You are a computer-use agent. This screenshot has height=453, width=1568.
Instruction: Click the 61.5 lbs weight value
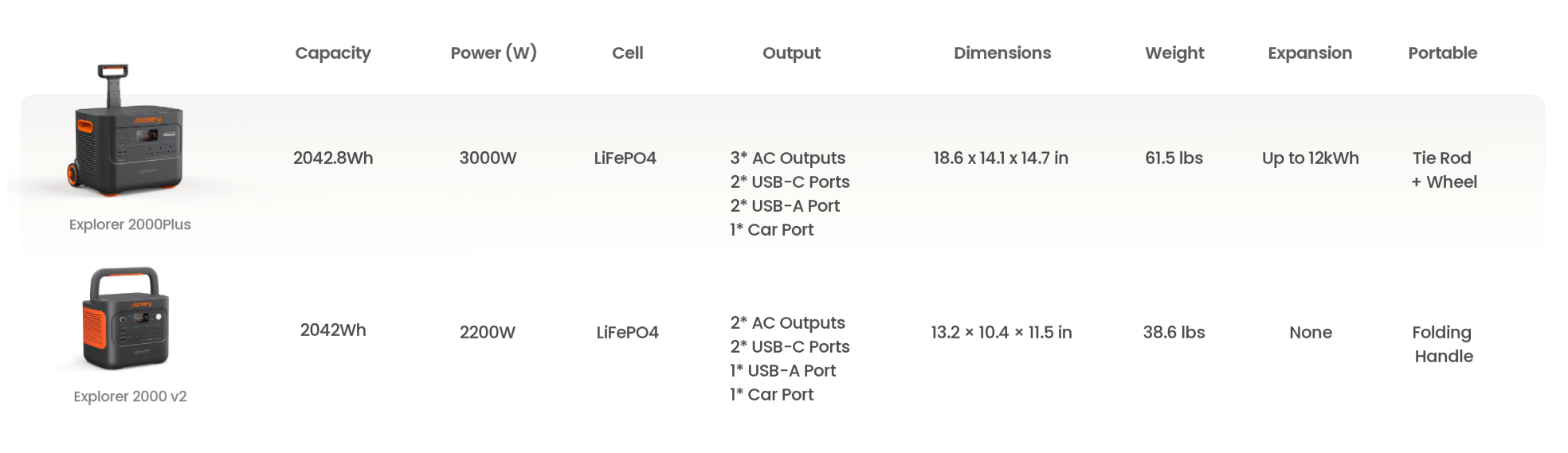coord(1174,158)
